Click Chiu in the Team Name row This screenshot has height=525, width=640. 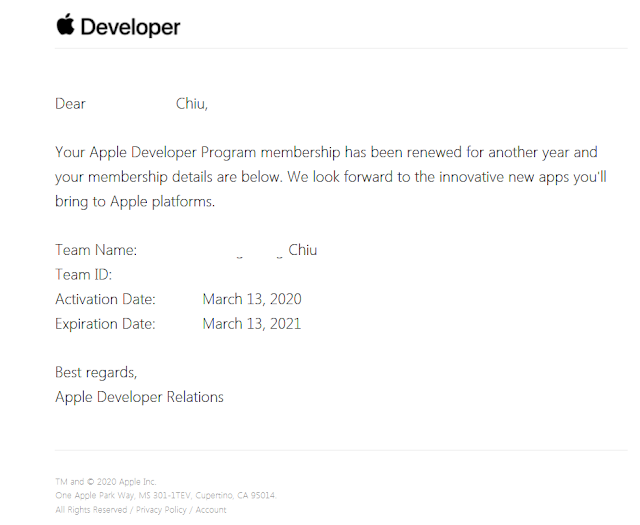302,250
